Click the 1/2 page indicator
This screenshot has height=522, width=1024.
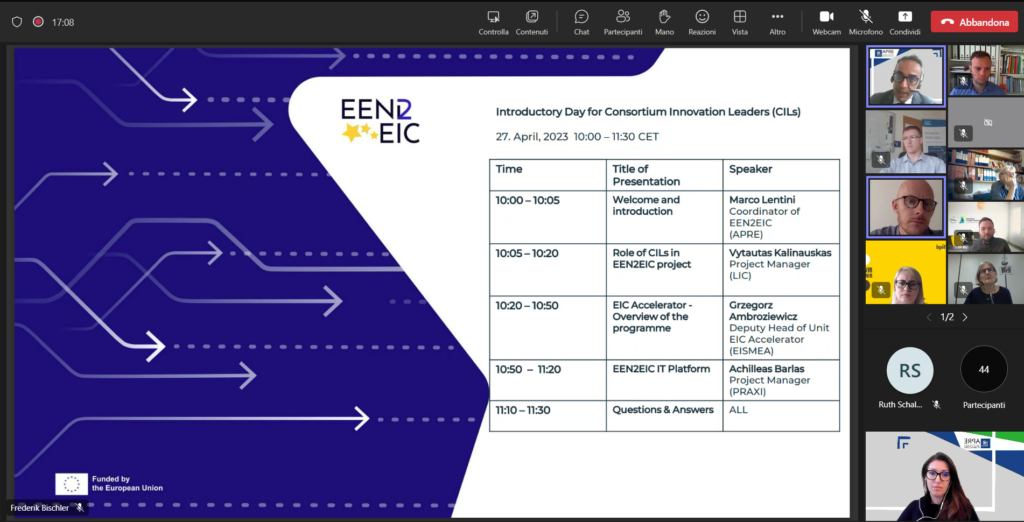[x=947, y=318]
